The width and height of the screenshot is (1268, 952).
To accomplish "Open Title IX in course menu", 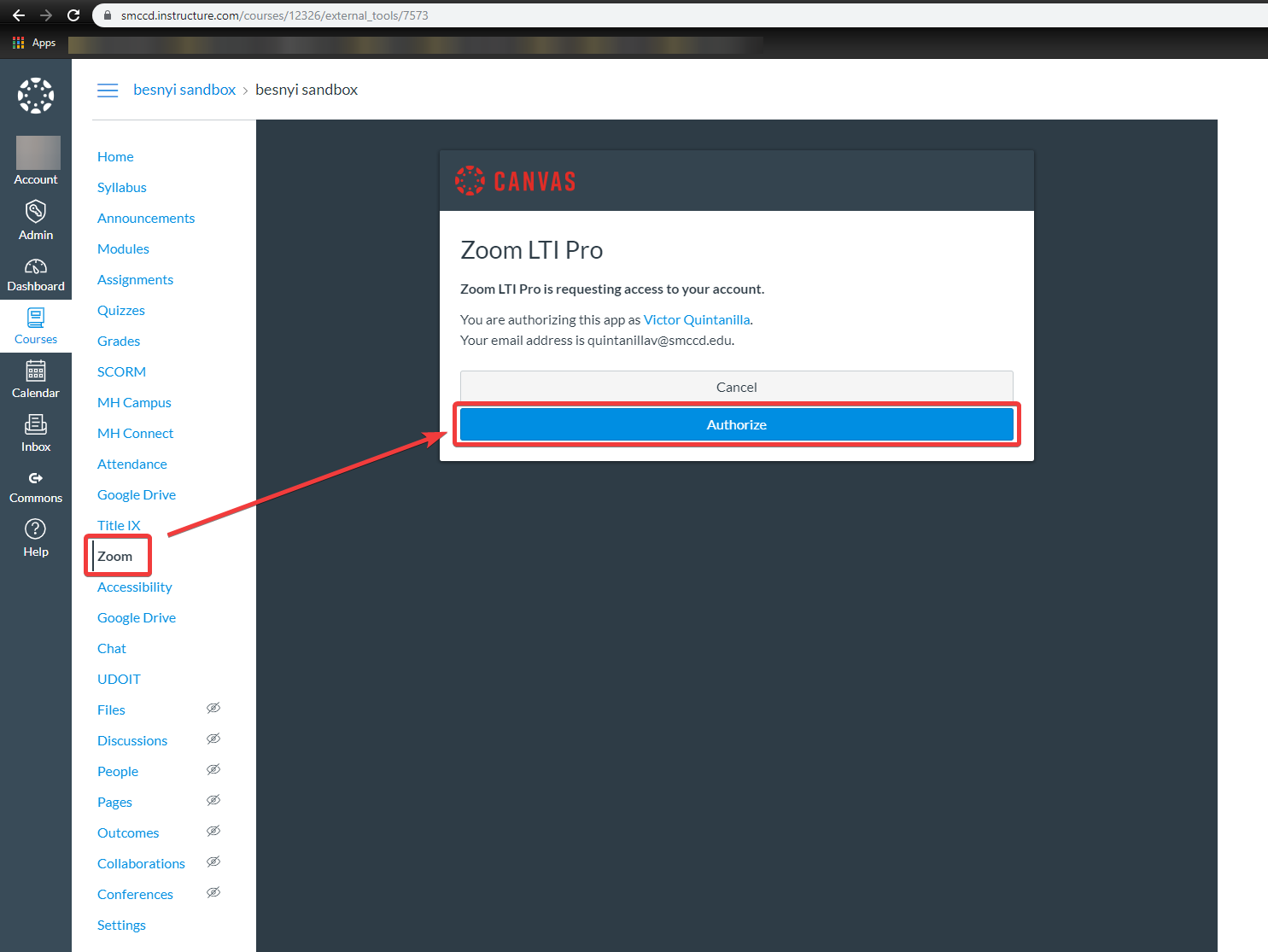I will (119, 525).
